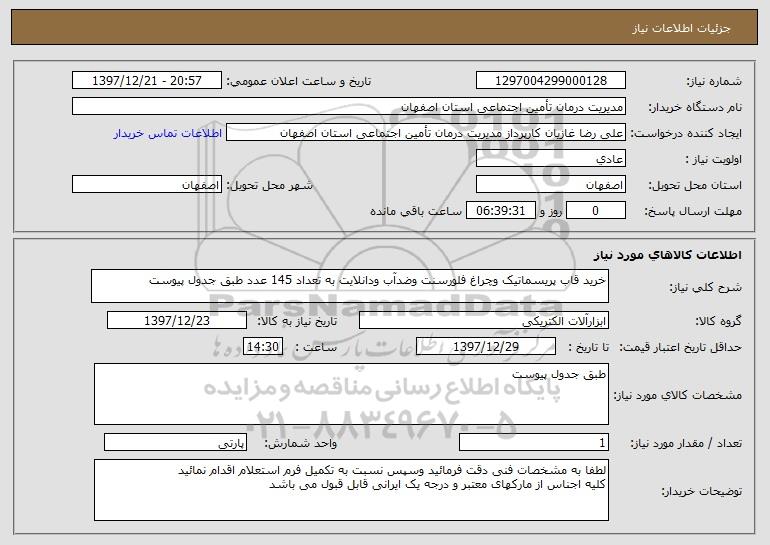770x545 pixels.
Task: Click the ساعت field showing 14:30
Action: coord(263,347)
